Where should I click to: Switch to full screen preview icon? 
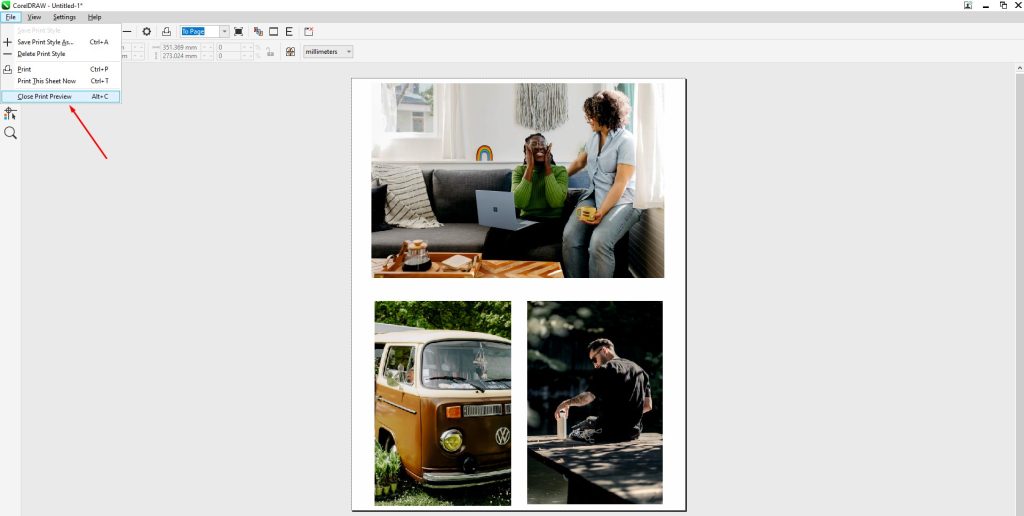tap(238, 32)
